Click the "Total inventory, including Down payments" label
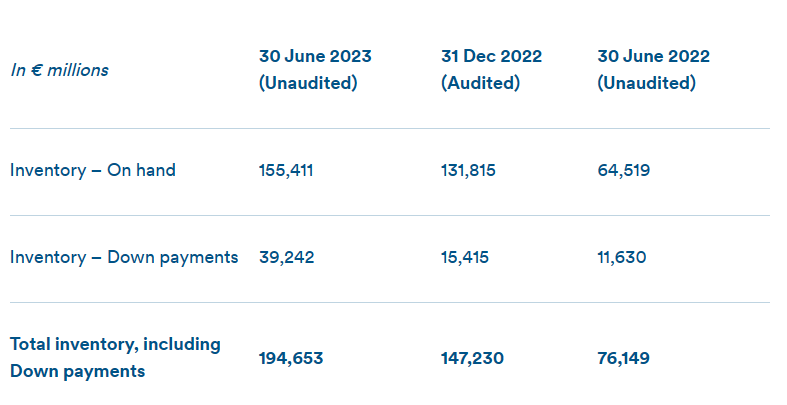Screen dimensions: 787x405 point(115,357)
